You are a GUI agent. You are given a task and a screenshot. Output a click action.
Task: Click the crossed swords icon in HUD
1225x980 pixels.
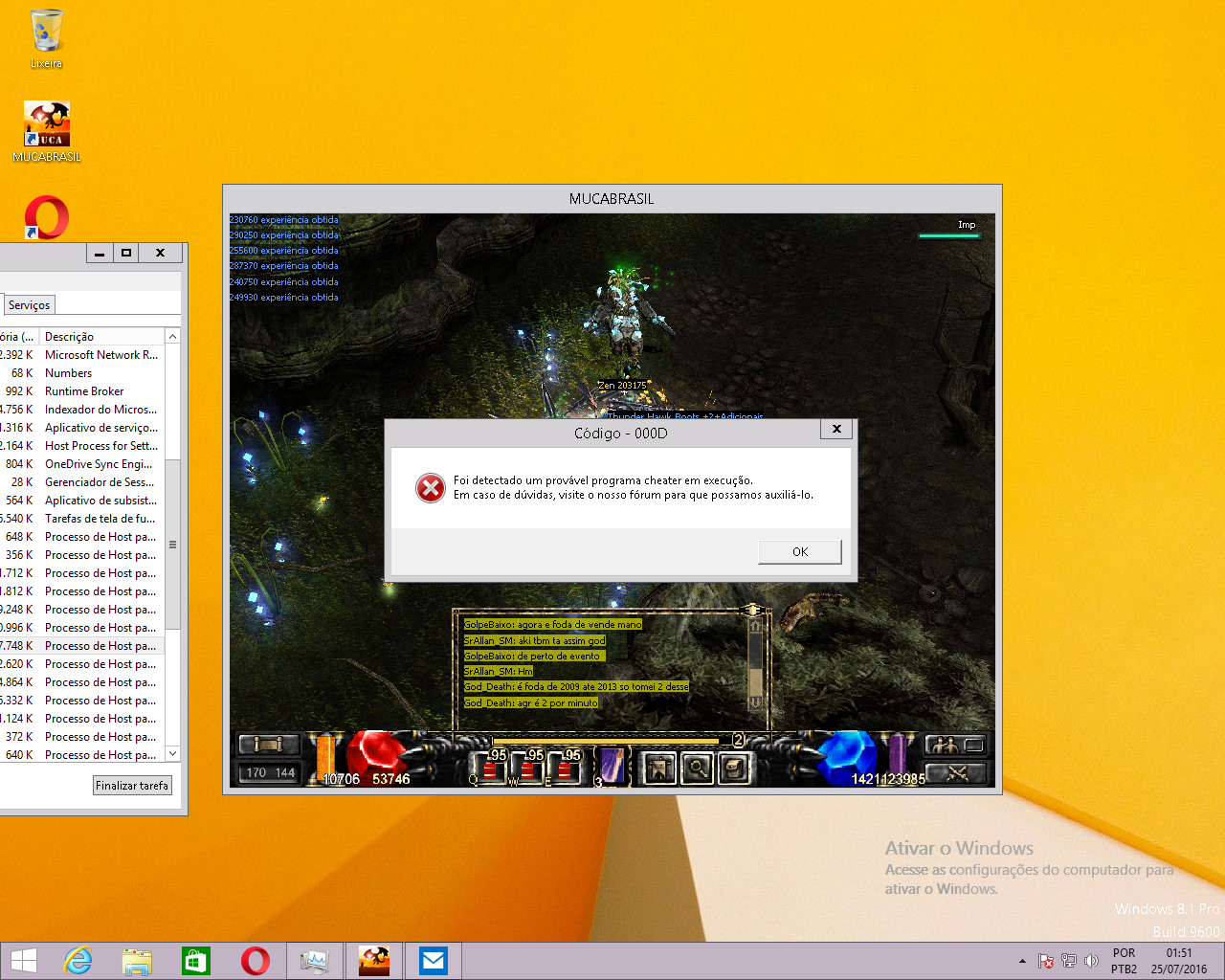point(955,773)
